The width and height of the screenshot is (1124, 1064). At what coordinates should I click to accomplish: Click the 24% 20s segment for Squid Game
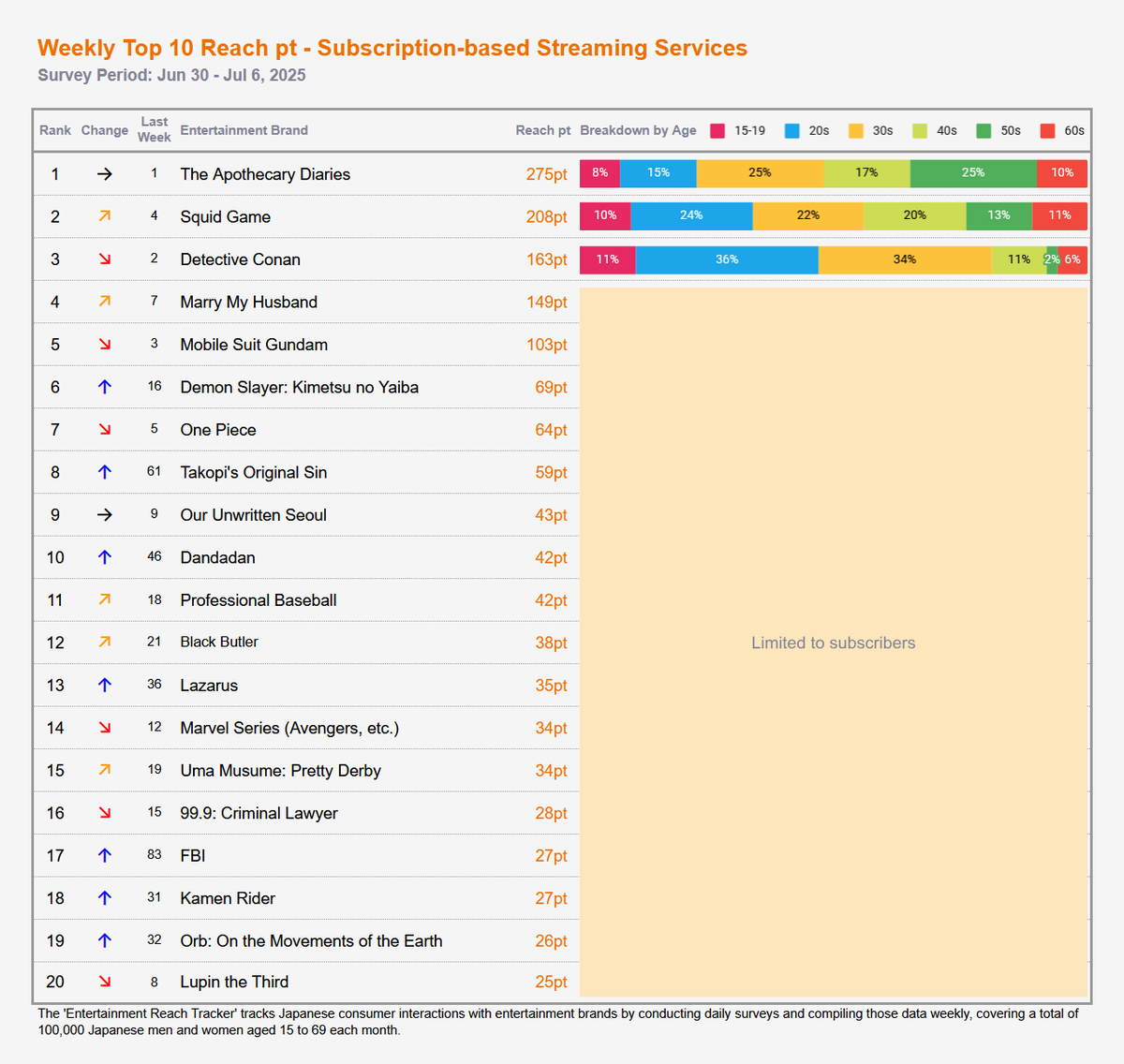click(691, 216)
